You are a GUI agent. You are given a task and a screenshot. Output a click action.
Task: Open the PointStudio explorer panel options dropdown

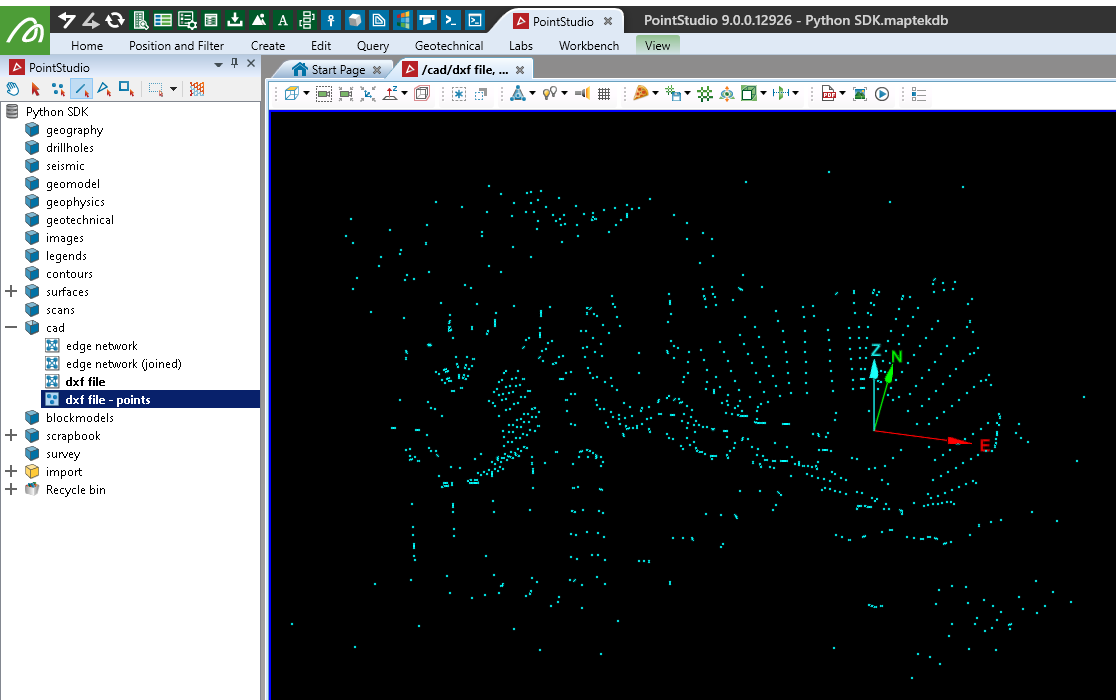[x=219, y=65]
